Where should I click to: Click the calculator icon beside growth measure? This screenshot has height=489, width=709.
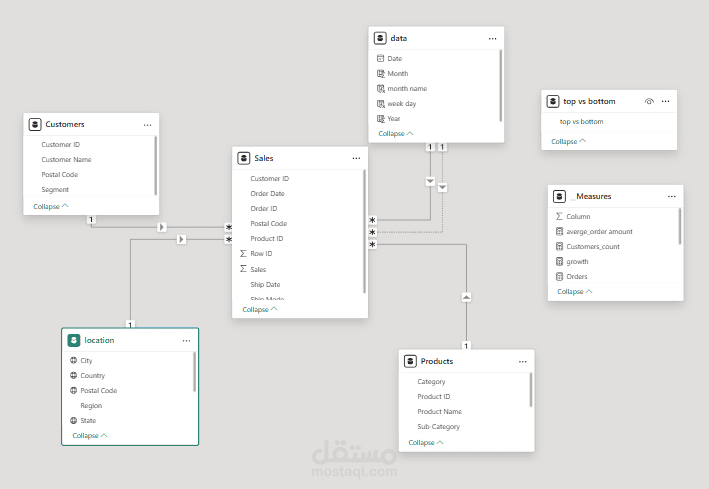559,261
